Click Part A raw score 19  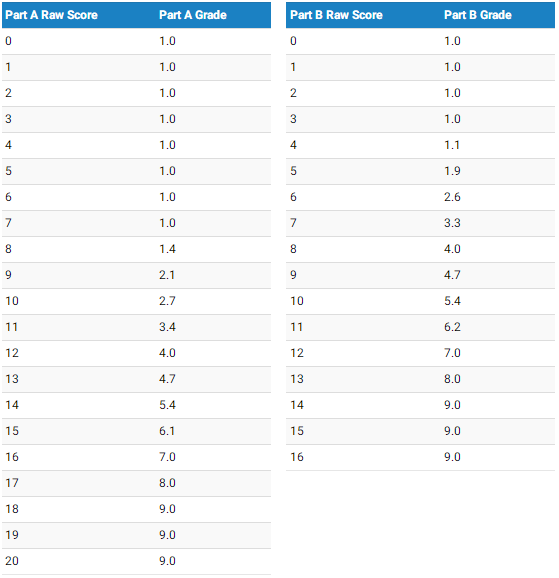pyautogui.click(x=12, y=535)
